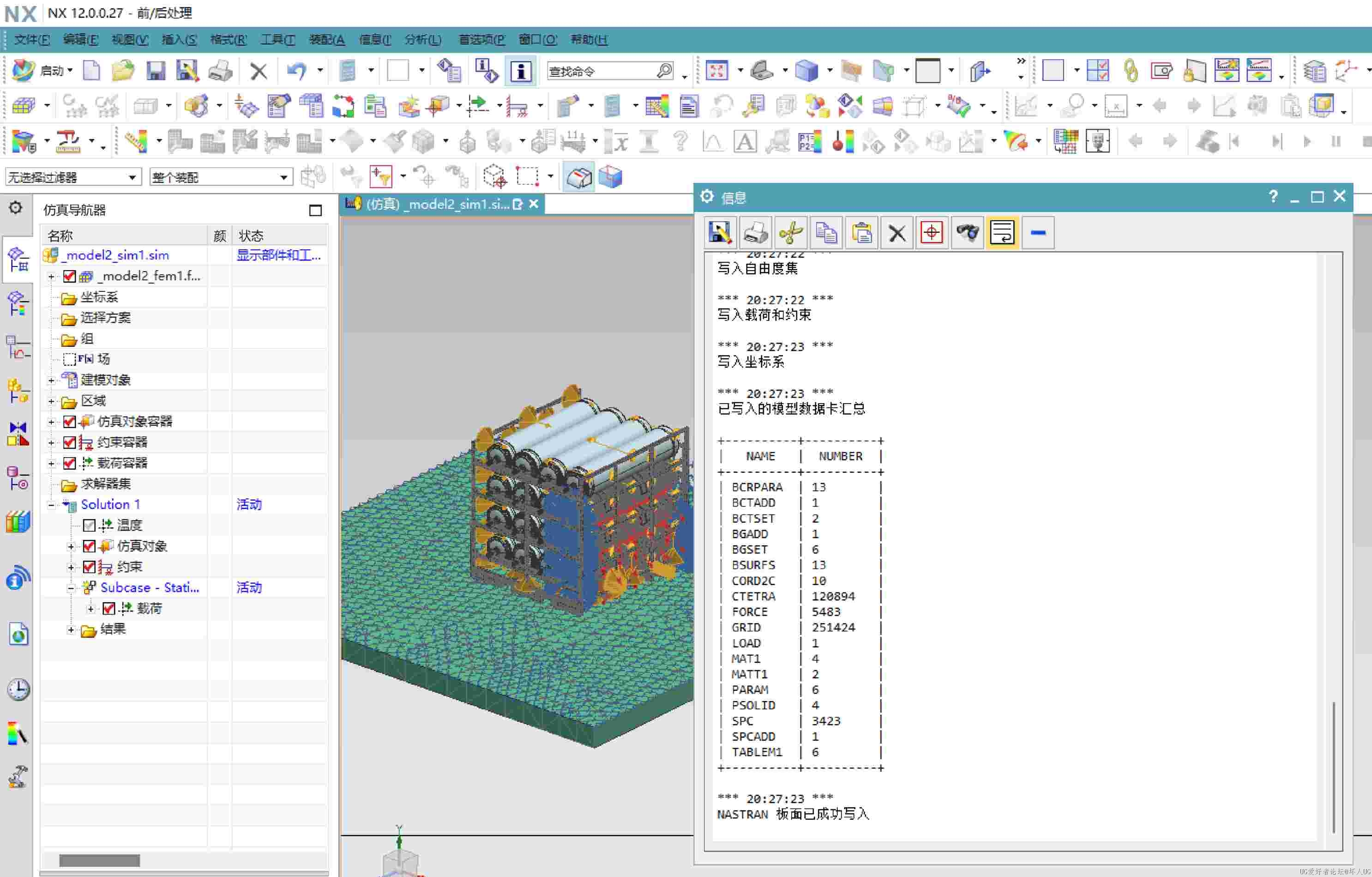Screen dimensions: 1372x877
Task: Select Solution 1 in navigator
Action: pyautogui.click(x=110, y=504)
